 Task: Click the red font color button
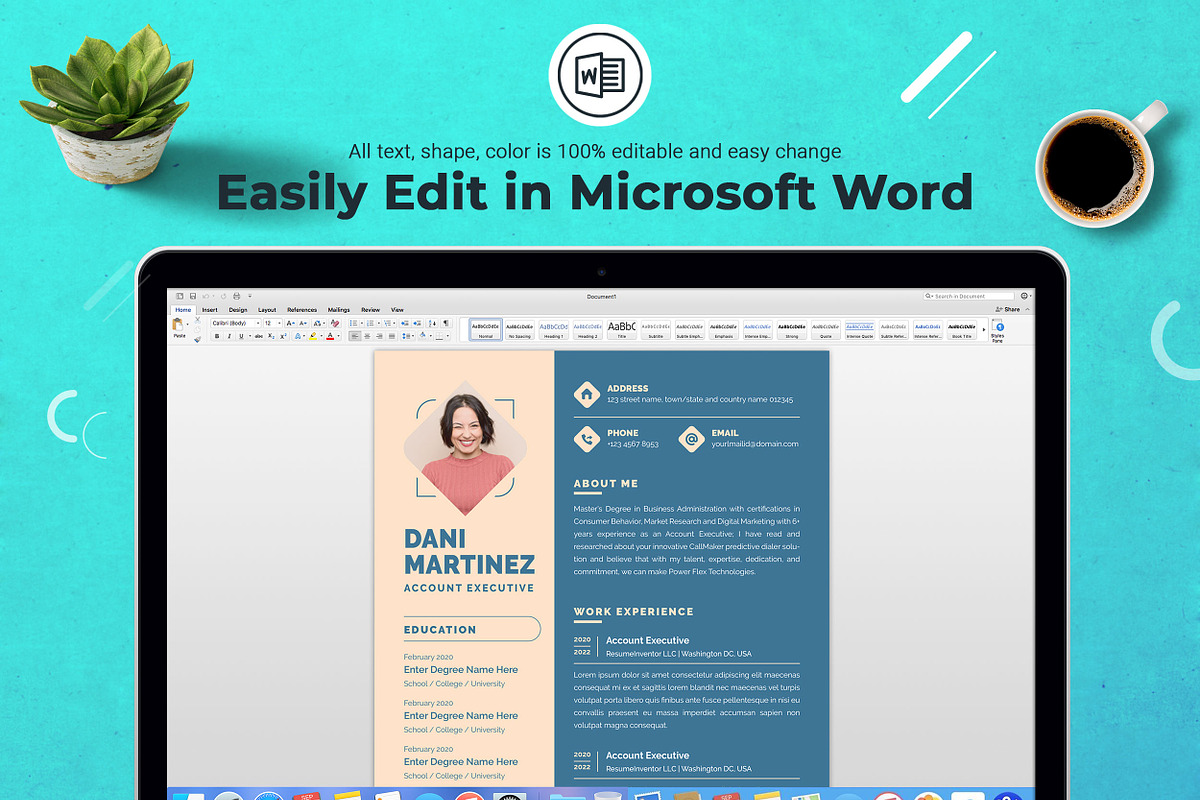point(330,336)
